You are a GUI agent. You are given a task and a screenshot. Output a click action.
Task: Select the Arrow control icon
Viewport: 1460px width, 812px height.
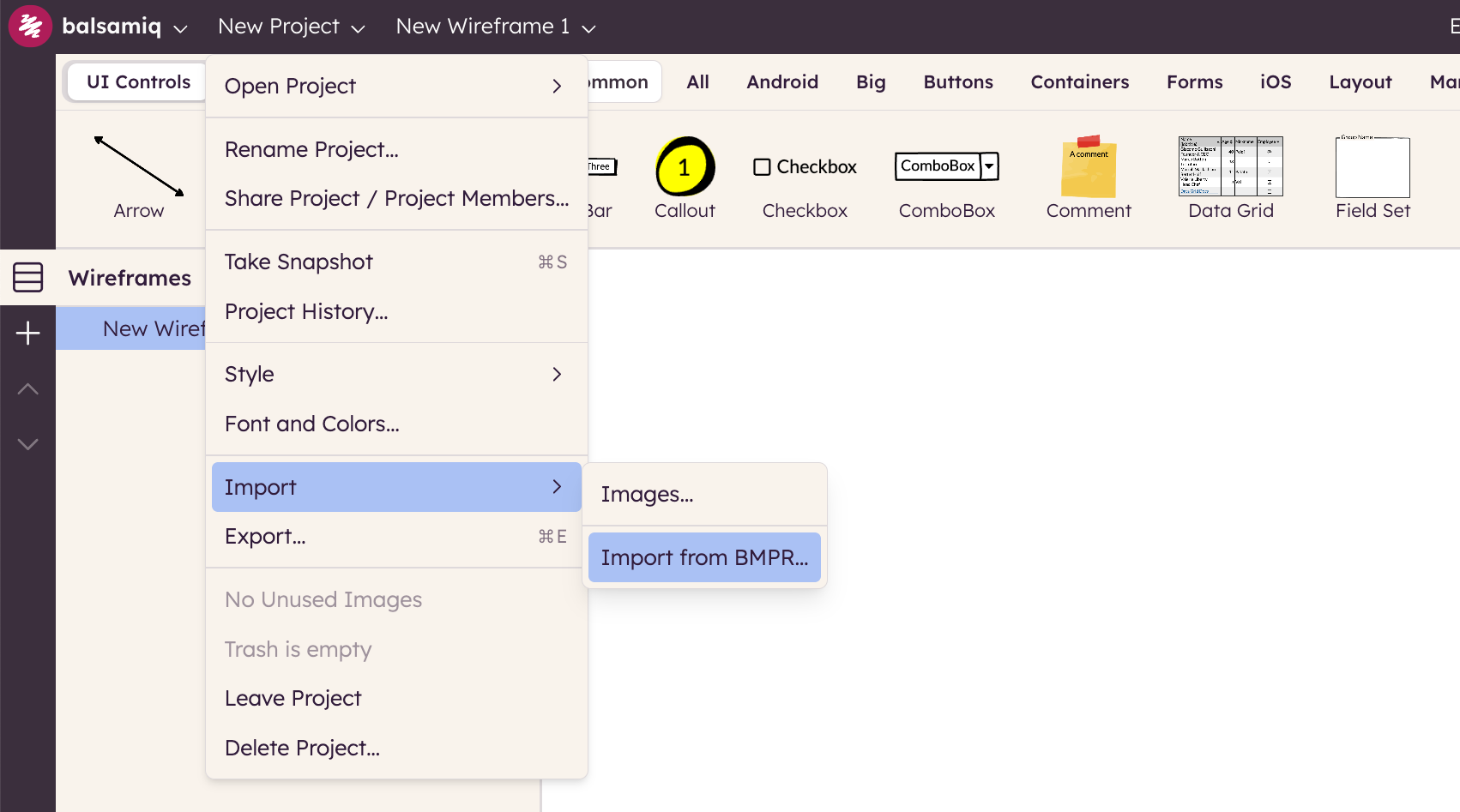pyautogui.click(x=138, y=166)
